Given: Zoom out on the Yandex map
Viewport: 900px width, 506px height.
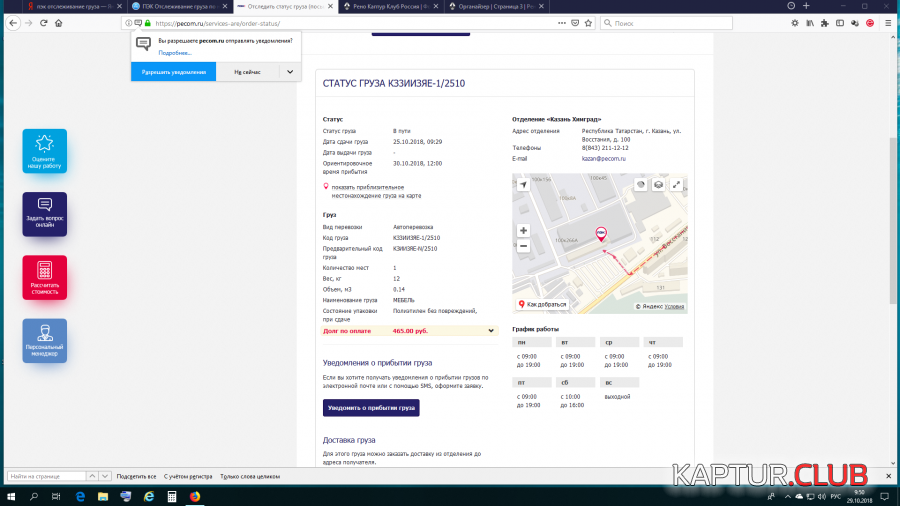Looking at the screenshot, I should pos(523,246).
